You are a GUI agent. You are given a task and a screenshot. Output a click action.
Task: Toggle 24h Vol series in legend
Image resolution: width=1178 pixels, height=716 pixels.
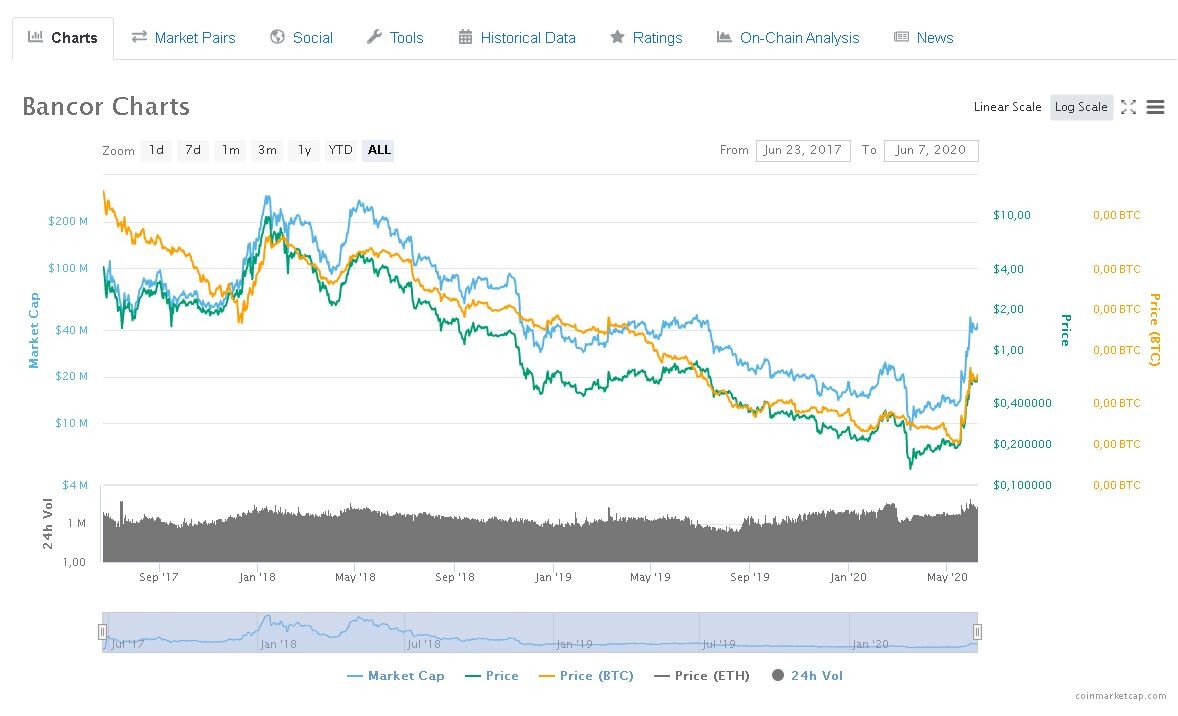pyautogui.click(x=807, y=675)
